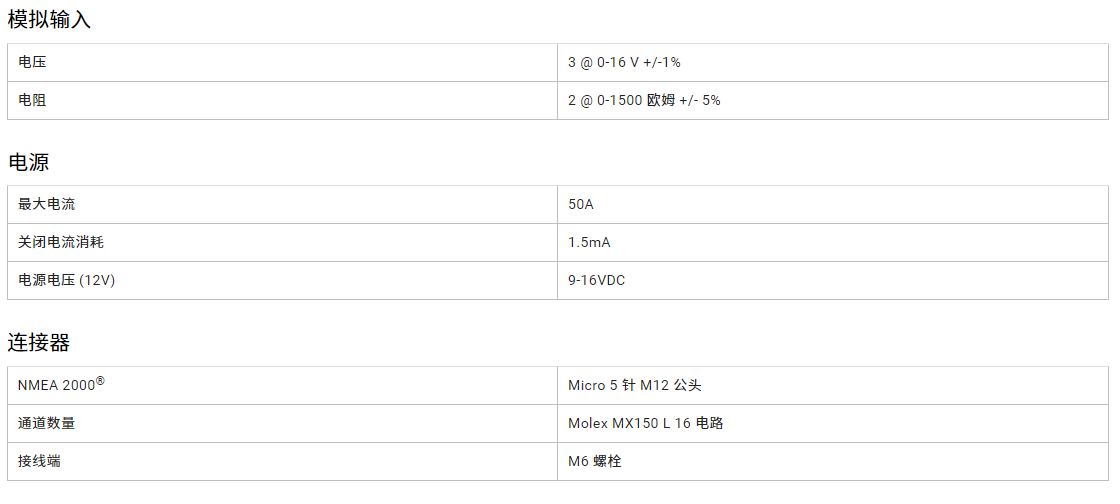Click the value 3 @ 0-16 V +/-1%

[624, 63]
